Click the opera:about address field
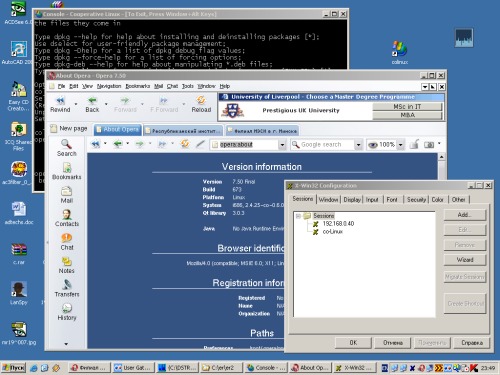The image size is (500, 375). [x=249, y=144]
